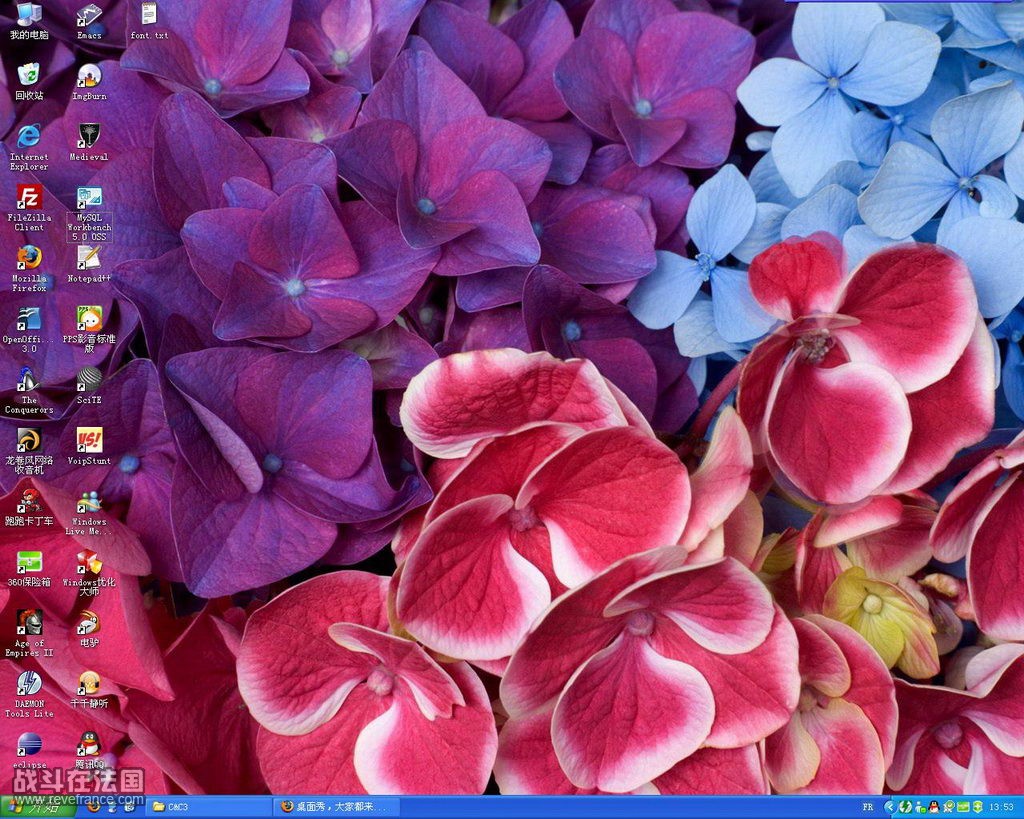
Task: Select the font.txt file icon
Action: click(149, 20)
